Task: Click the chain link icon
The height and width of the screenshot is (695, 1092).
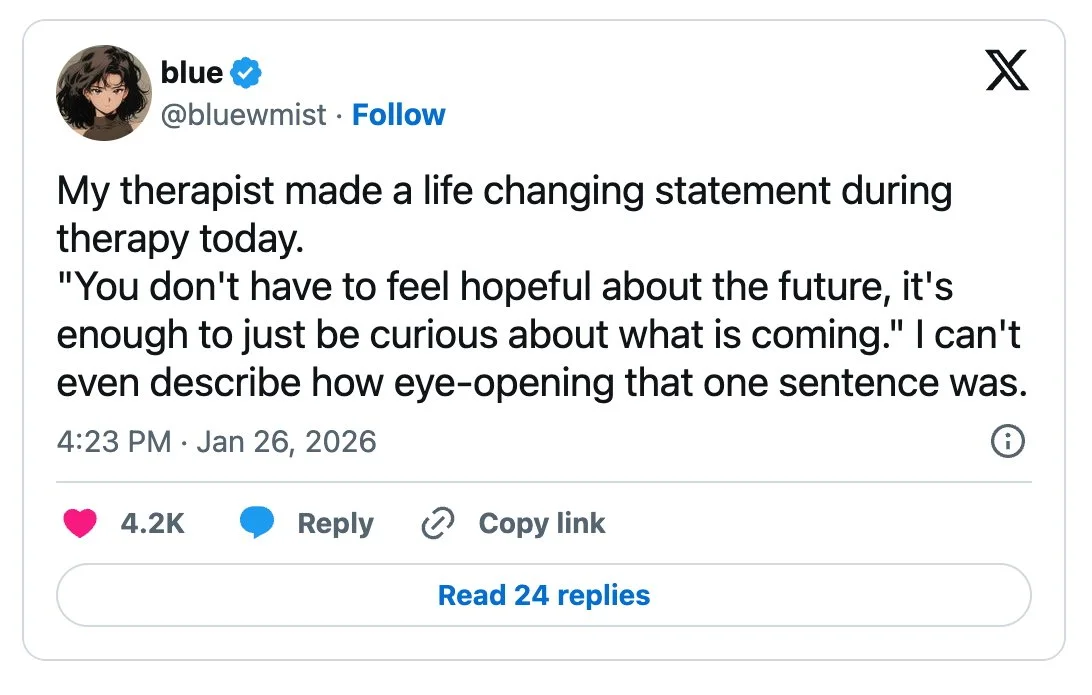Action: (438, 523)
